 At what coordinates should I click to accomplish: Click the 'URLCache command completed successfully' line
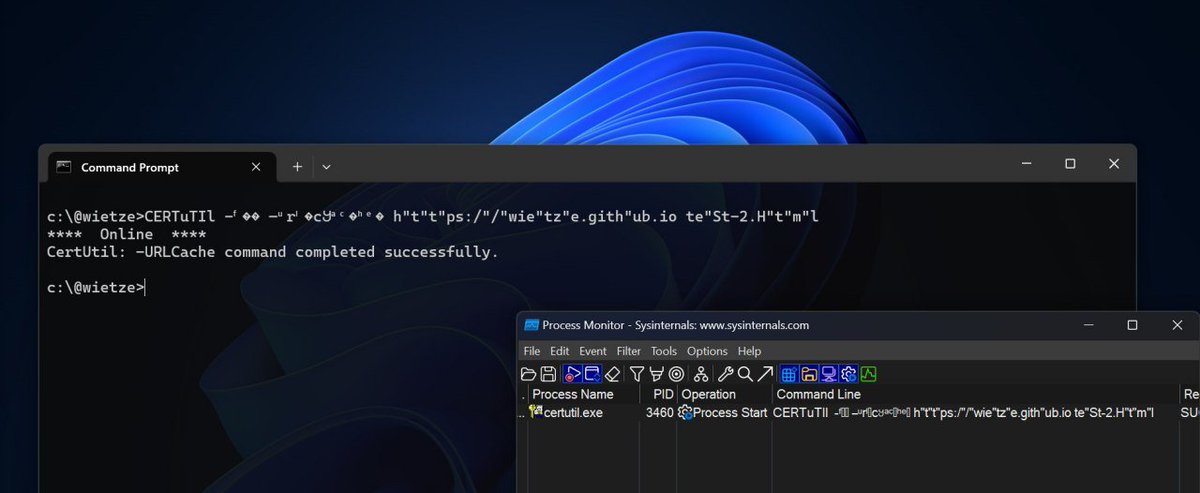[x=272, y=252]
